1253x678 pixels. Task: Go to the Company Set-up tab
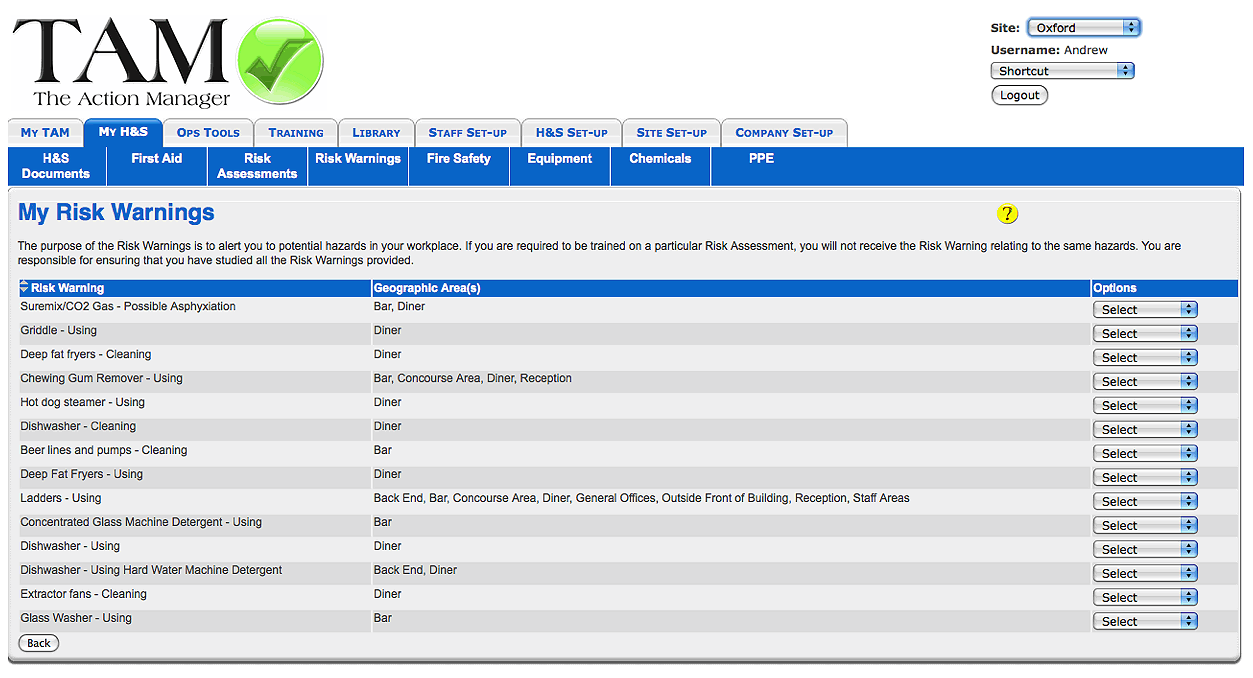point(784,133)
